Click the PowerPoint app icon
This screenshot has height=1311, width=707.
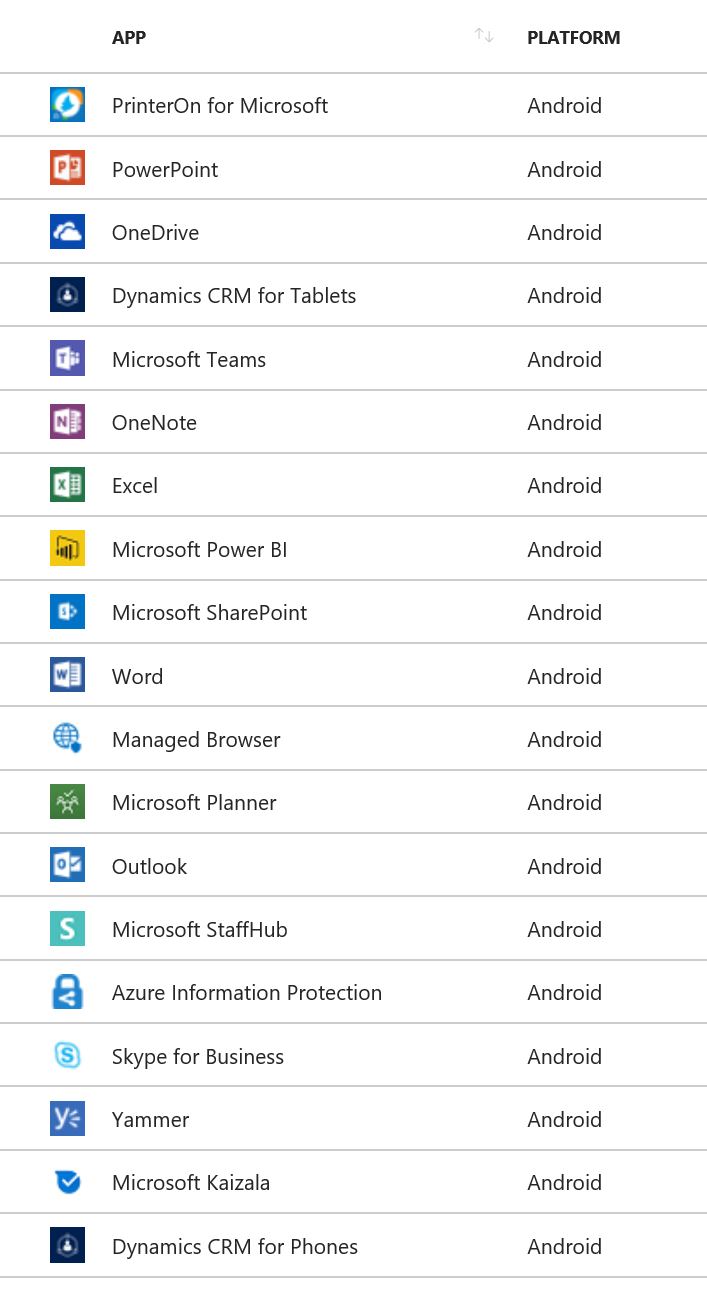click(x=67, y=168)
